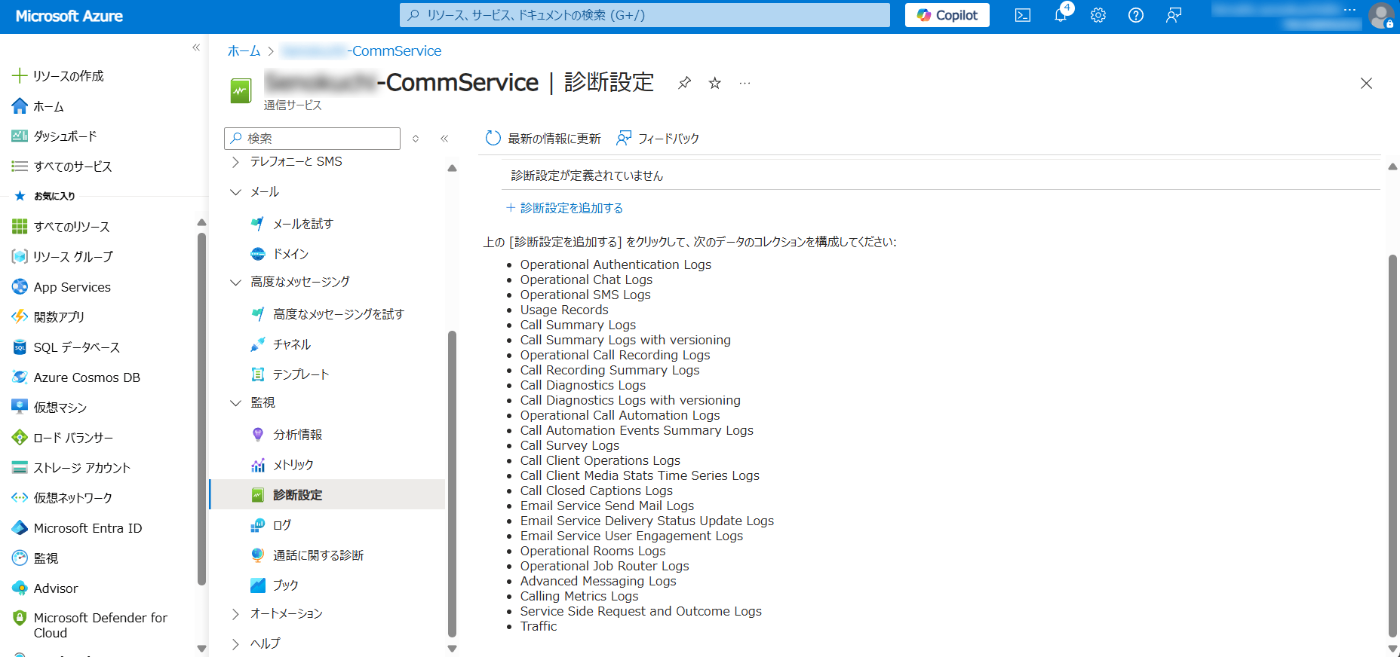Open テンプレート menu item
1400x657 pixels.
coord(289,374)
